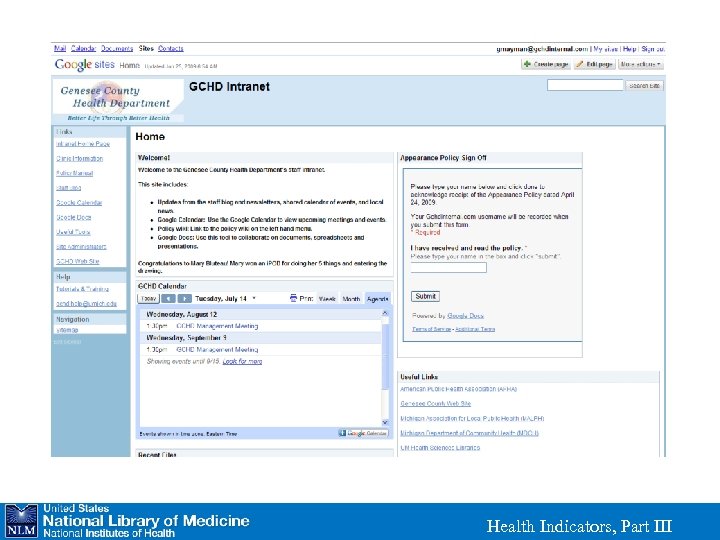720x540 pixels.
Task: Open Tutorials & Training help link
Action: [x=82, y=289]
